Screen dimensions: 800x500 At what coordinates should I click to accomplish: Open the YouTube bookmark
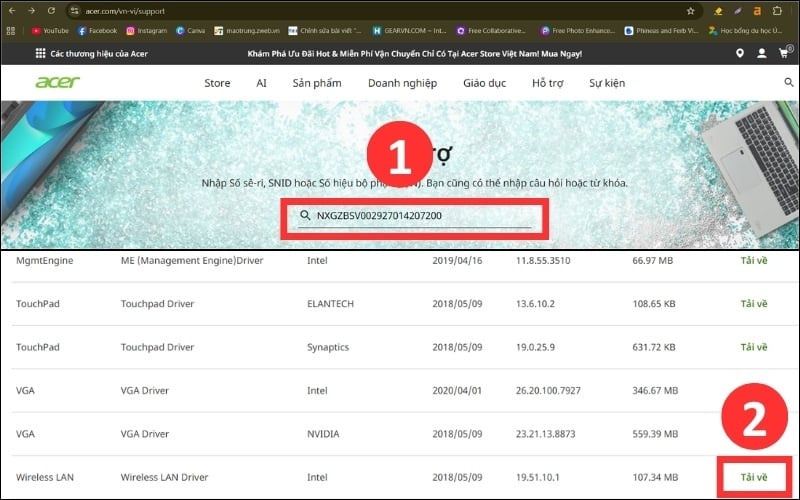tap(50, 31)
